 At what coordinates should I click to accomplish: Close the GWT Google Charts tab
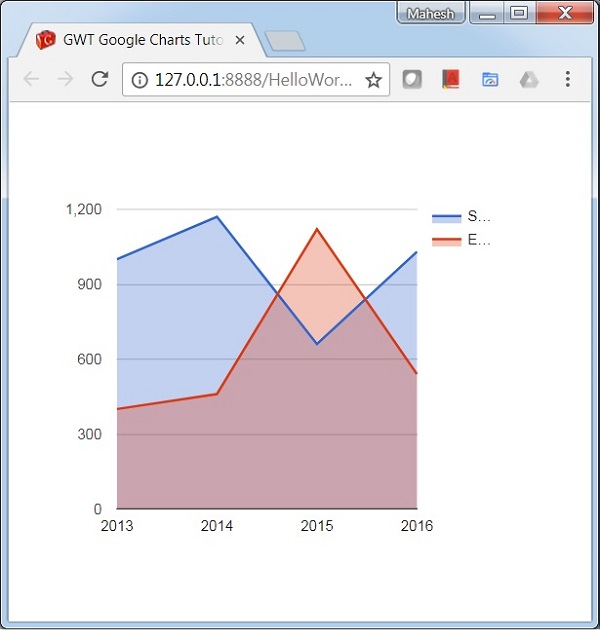click(x=240, y=41)
